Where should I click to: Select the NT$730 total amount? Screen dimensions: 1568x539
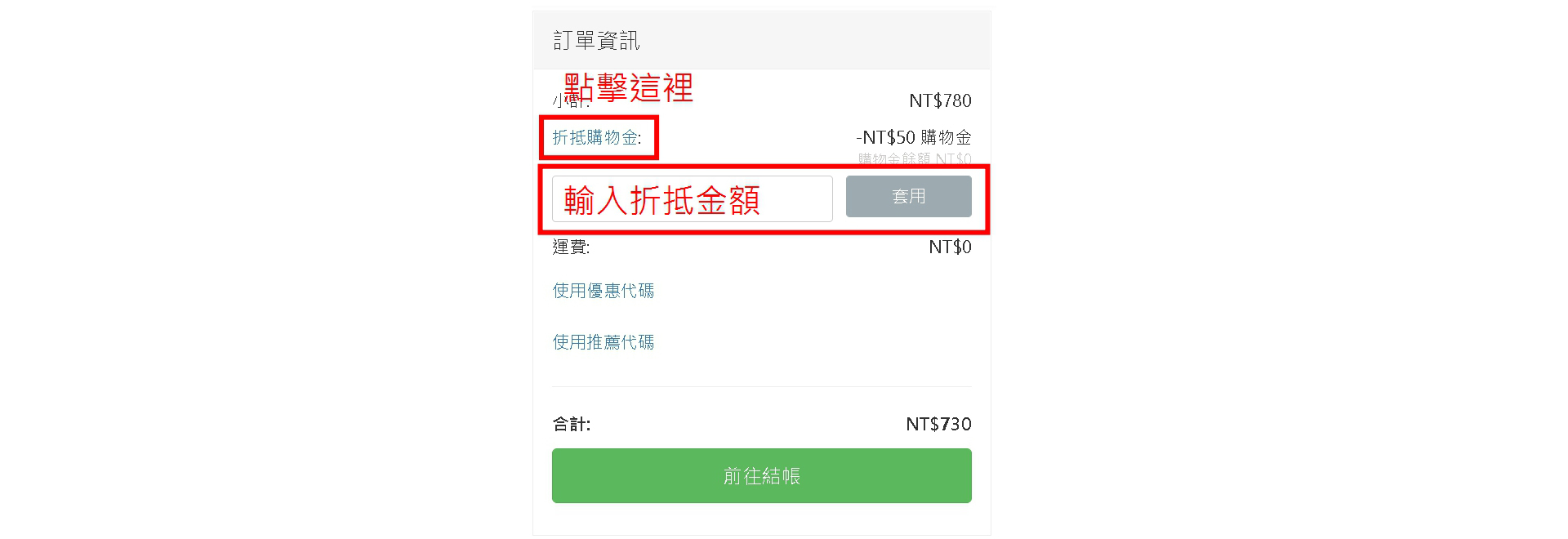pos(938,424)
